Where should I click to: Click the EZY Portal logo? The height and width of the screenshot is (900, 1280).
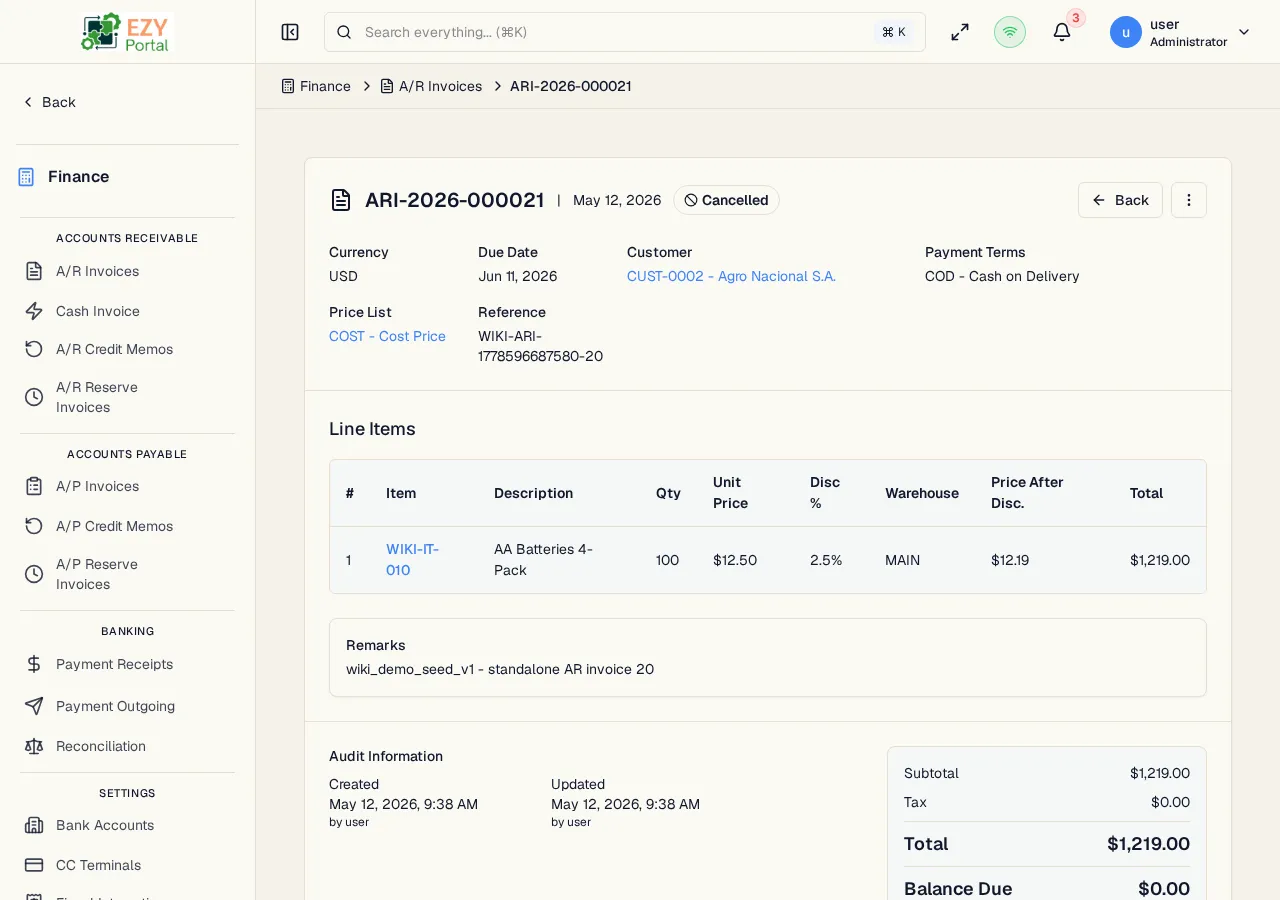click(127, 32)
